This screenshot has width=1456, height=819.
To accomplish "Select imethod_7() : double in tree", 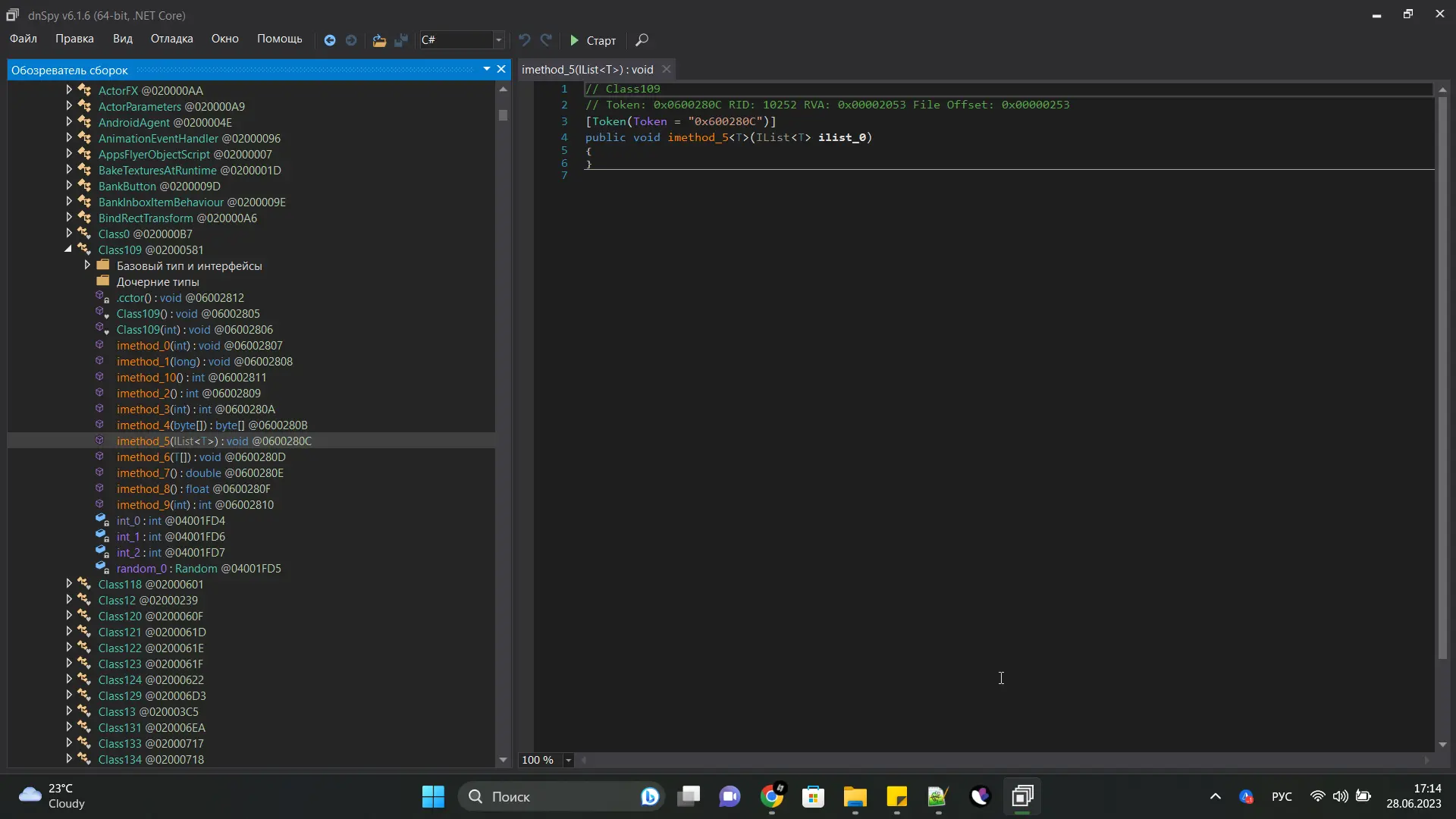I will [199, 472].
